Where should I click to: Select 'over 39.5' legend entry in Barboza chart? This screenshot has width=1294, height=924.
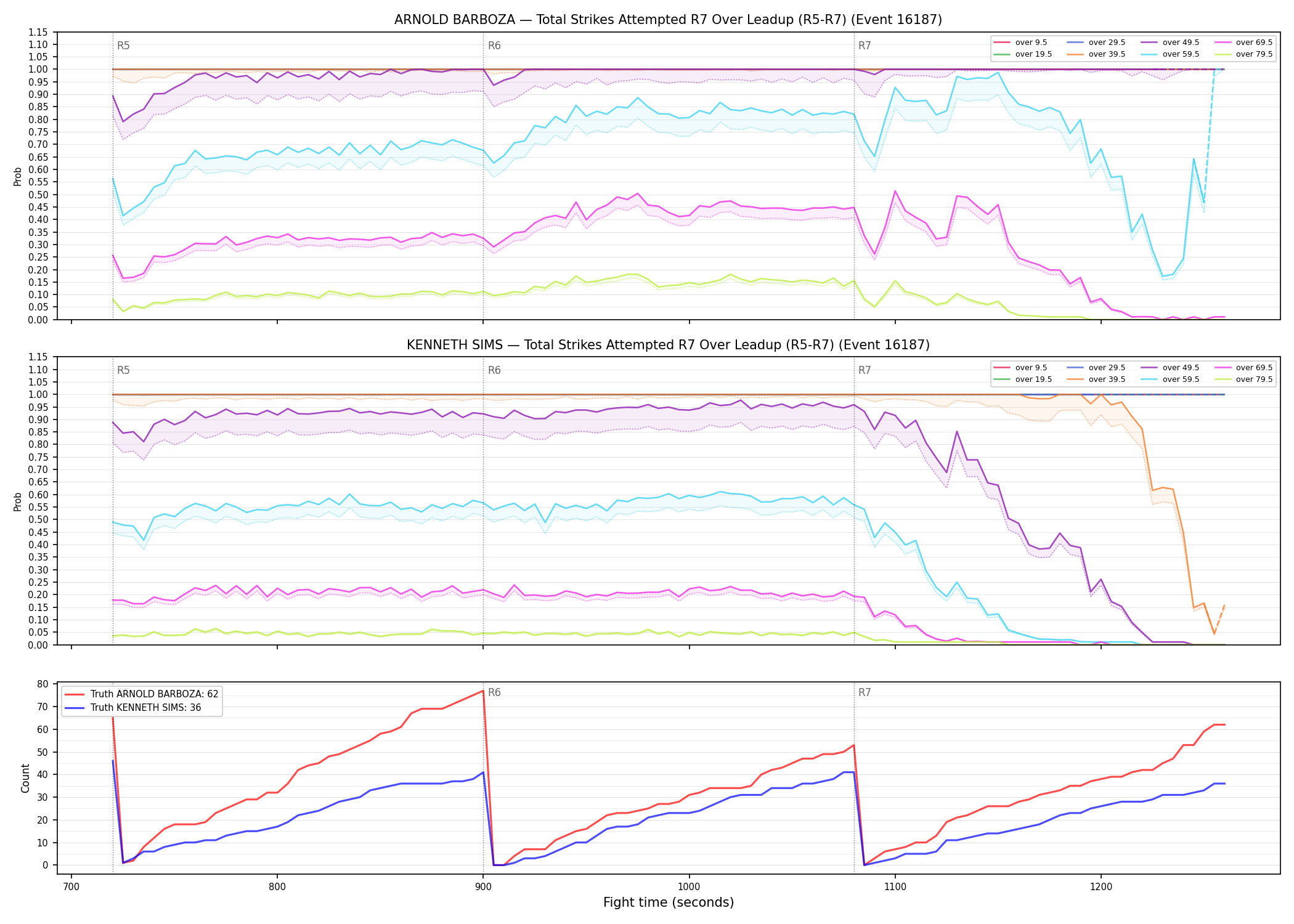point(1096,54)
